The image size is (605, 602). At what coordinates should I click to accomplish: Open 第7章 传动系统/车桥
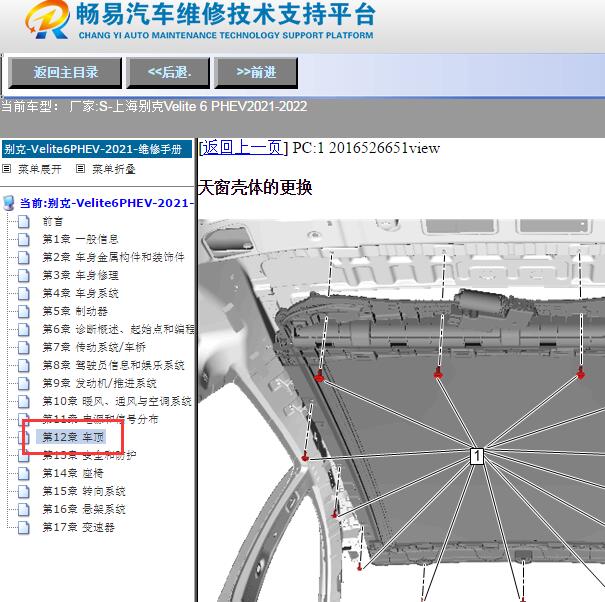pos(94,347)
